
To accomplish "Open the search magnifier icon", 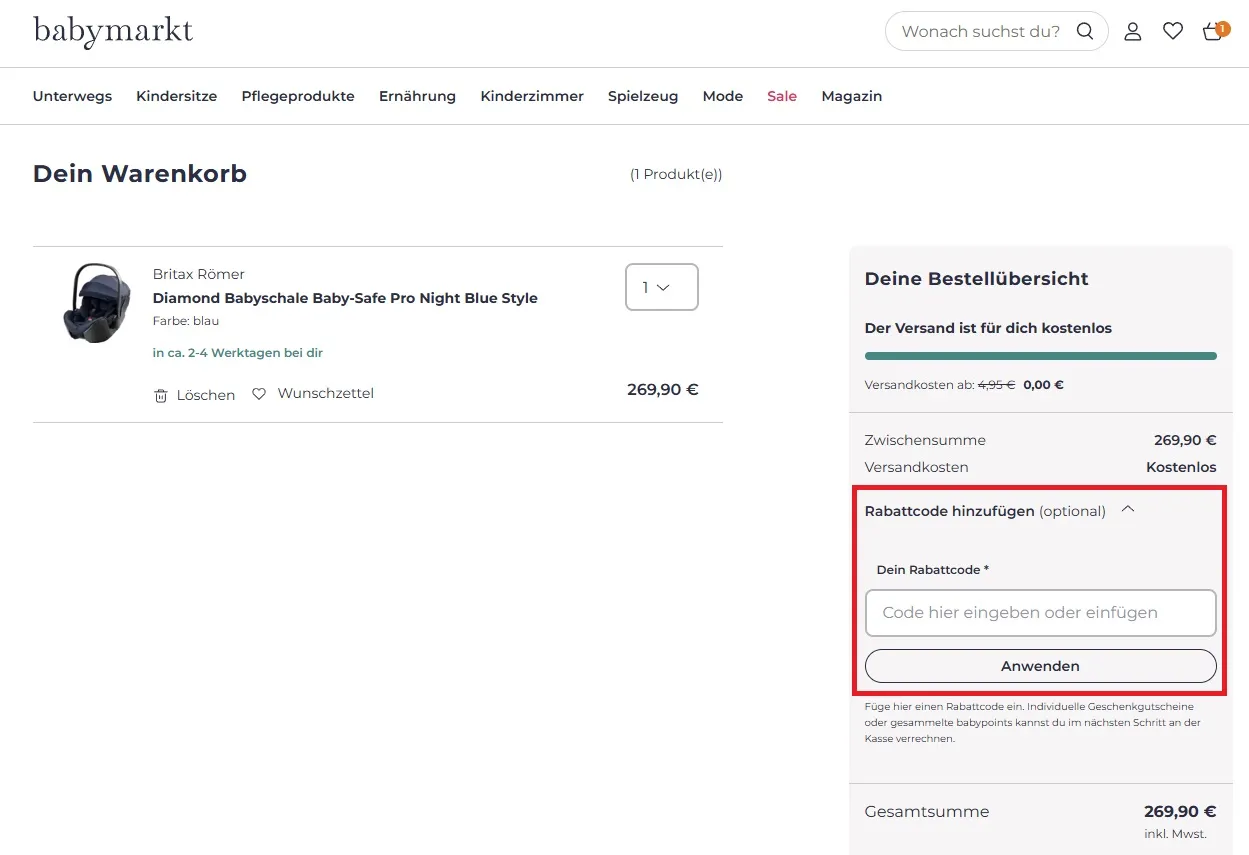I will click(1085, 31).
